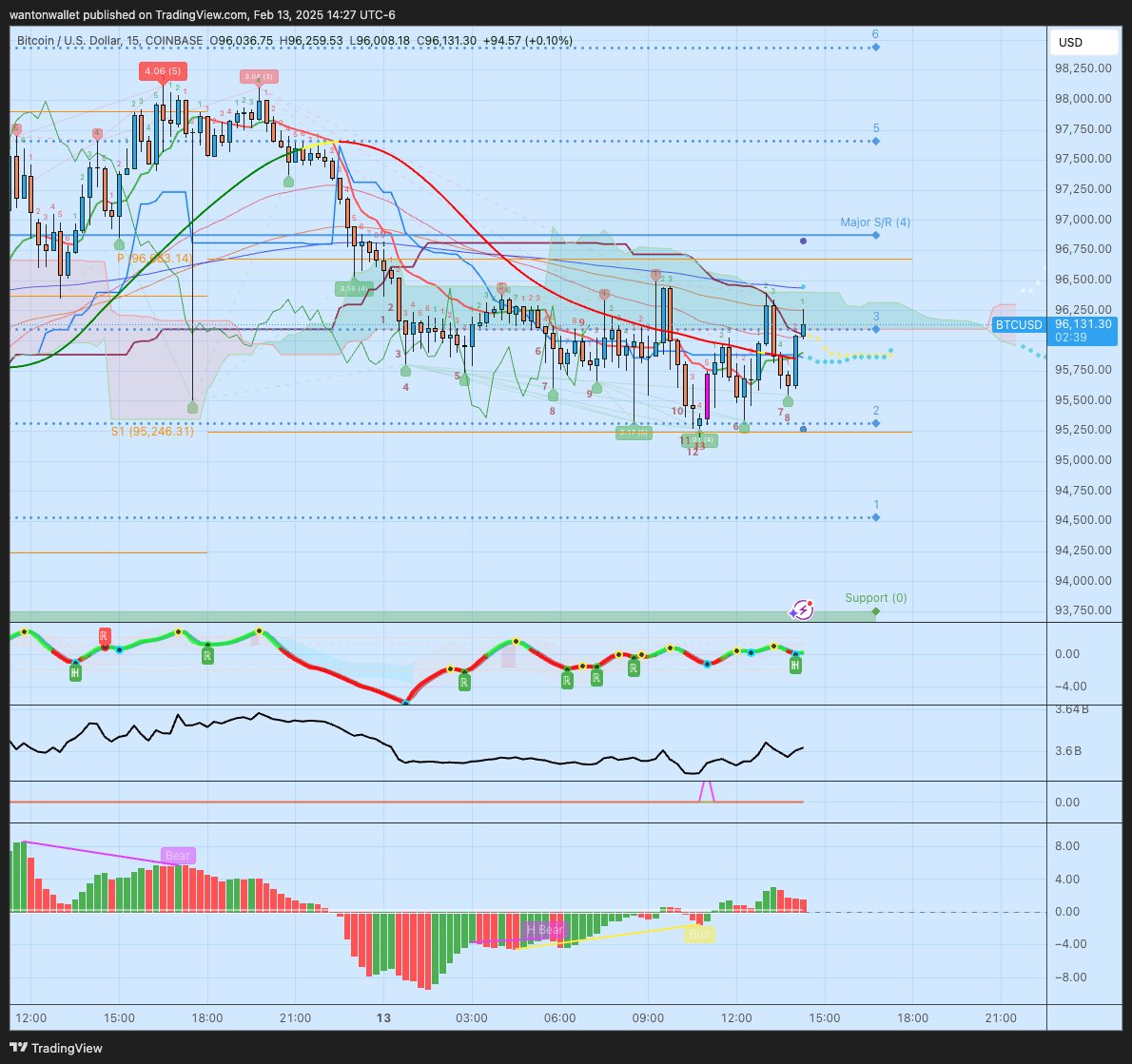Click the purple H Bear divergence label
This screenshot has height=1064, width=1132.
(x=544, y=930)
